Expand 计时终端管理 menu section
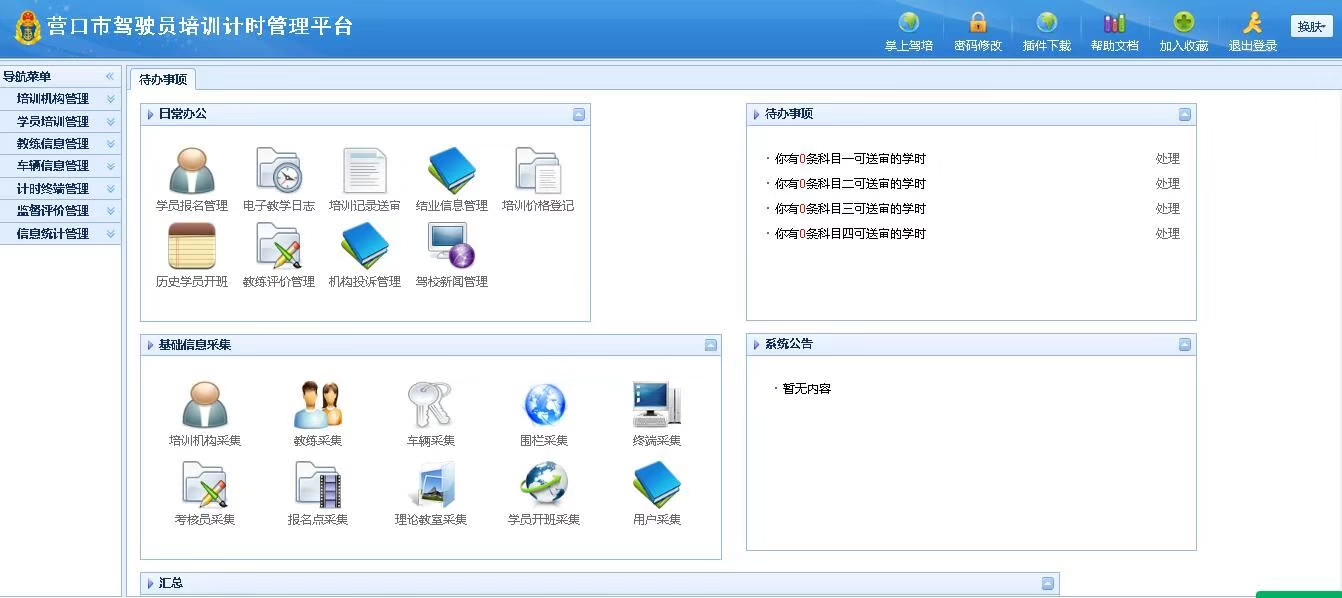1342x598 pixels. click(x=60, y=189)
